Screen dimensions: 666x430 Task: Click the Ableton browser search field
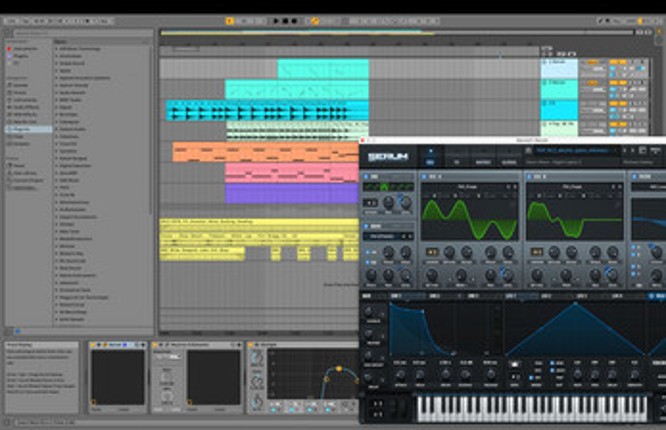pyautogui.click(x=83, y=32)
